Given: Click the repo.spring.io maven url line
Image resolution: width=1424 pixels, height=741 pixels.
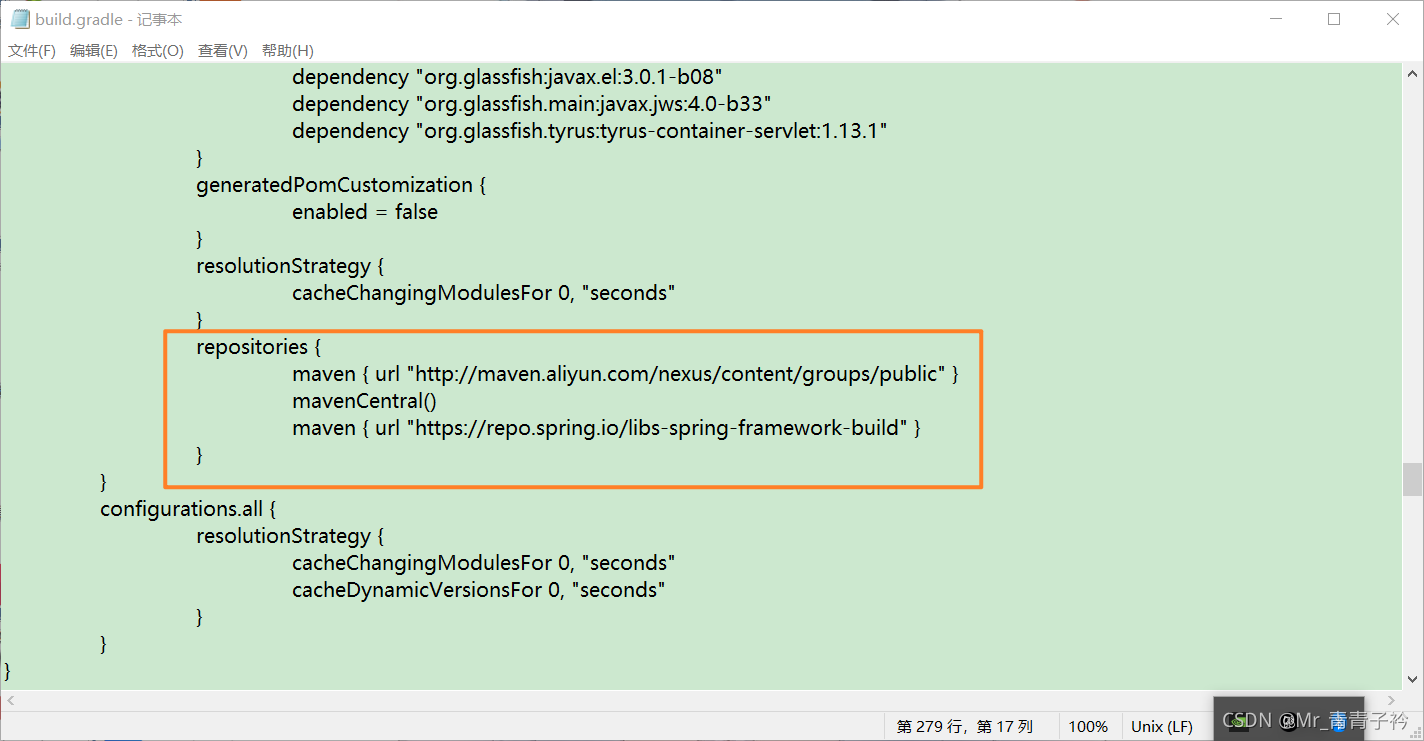Looking at the screenshot, I should pyautogui.click(x=606, y=428).
